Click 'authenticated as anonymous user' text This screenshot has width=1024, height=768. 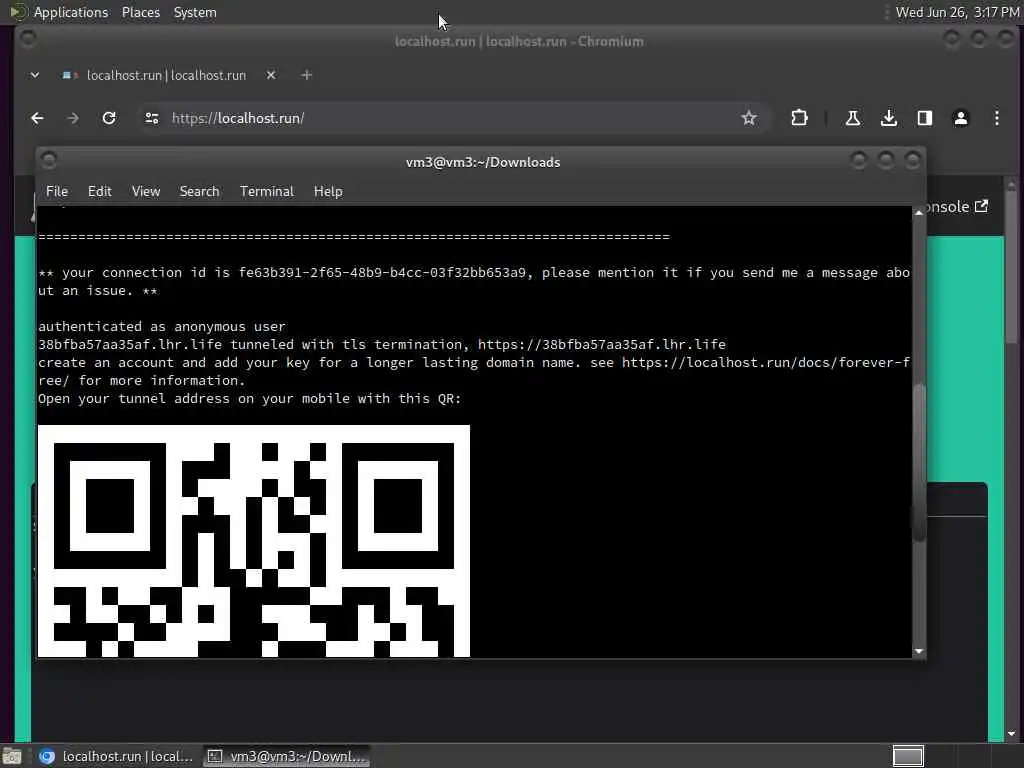coord(161,327)
